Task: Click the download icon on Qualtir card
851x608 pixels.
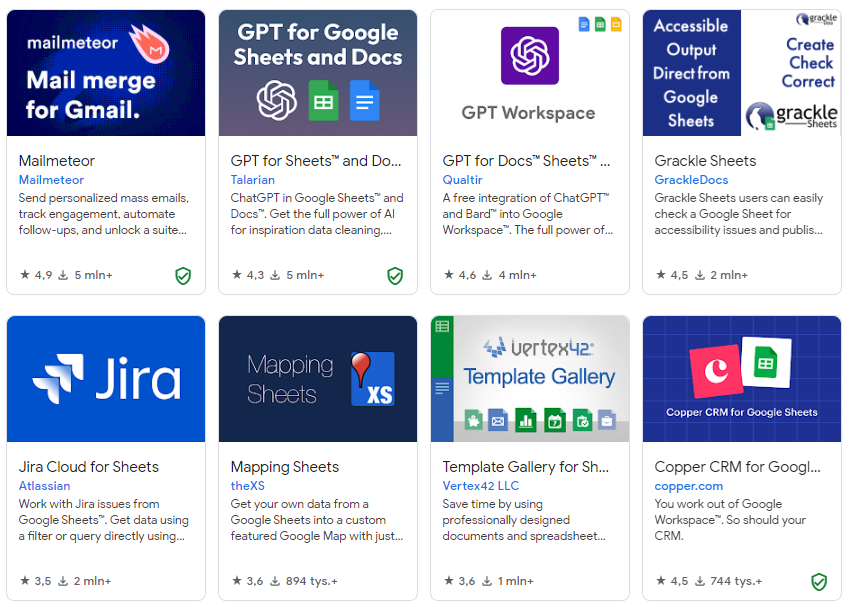Action: click(487, 275)
